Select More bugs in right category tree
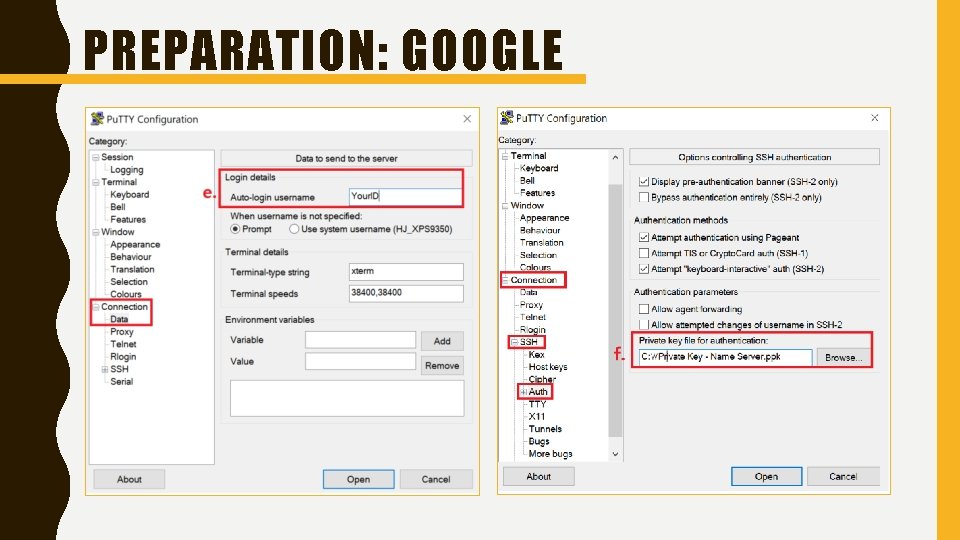This screenshot has height=540, width=960. point(550,454)
